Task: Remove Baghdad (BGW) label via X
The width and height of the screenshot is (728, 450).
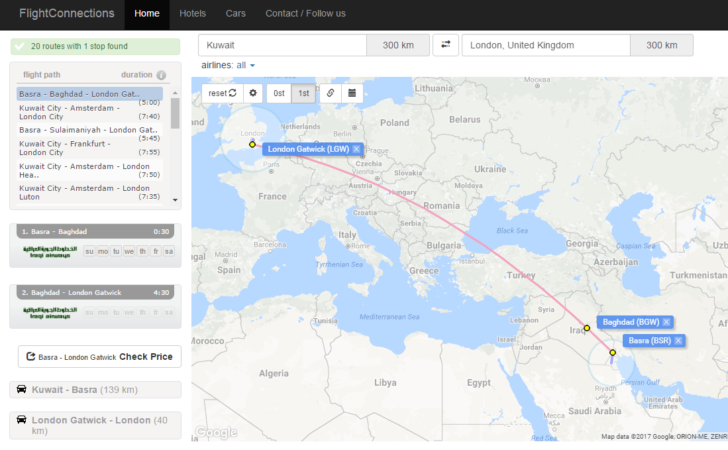Action: coord(666,322)
